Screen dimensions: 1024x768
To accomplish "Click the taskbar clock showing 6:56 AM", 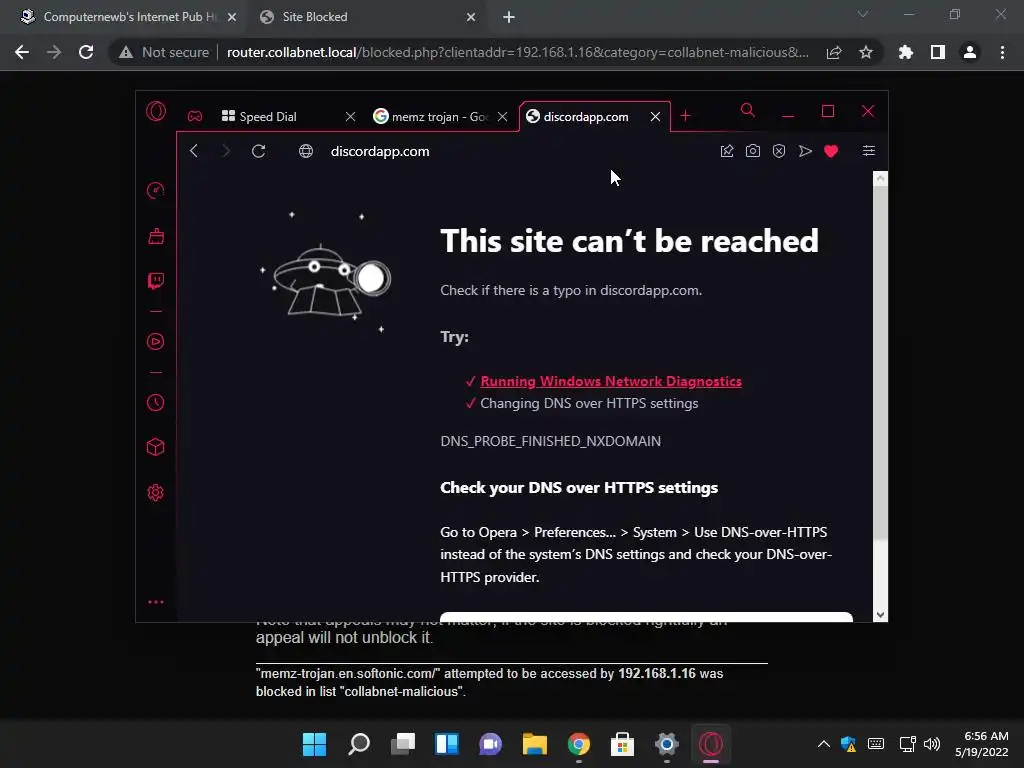I will click(x=982, y=744).
